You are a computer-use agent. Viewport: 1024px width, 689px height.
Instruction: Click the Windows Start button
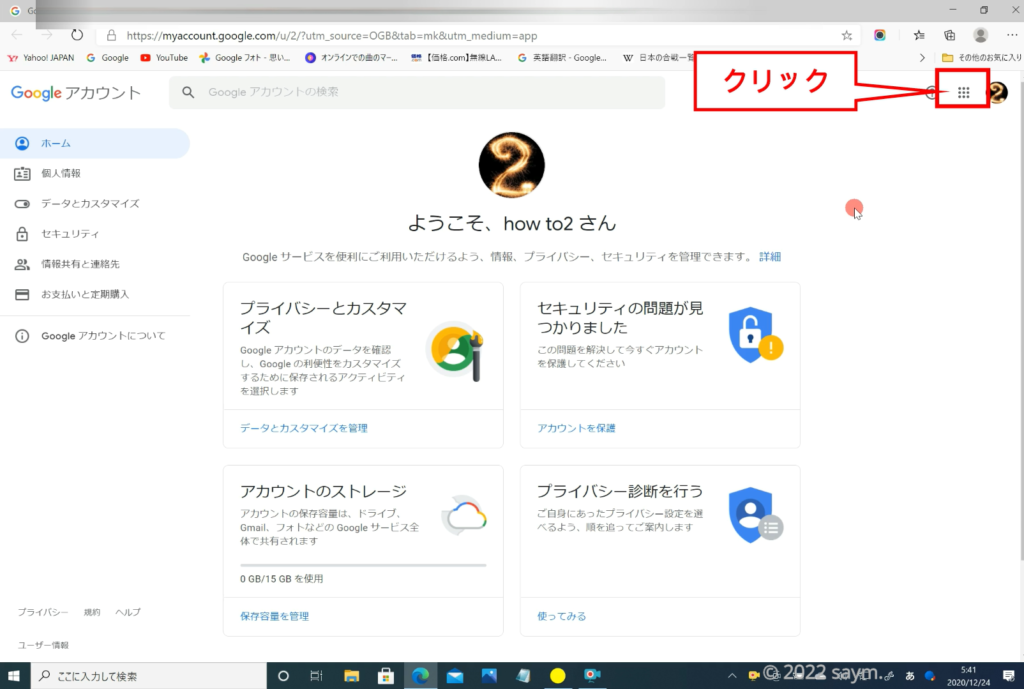coord(15,676)
